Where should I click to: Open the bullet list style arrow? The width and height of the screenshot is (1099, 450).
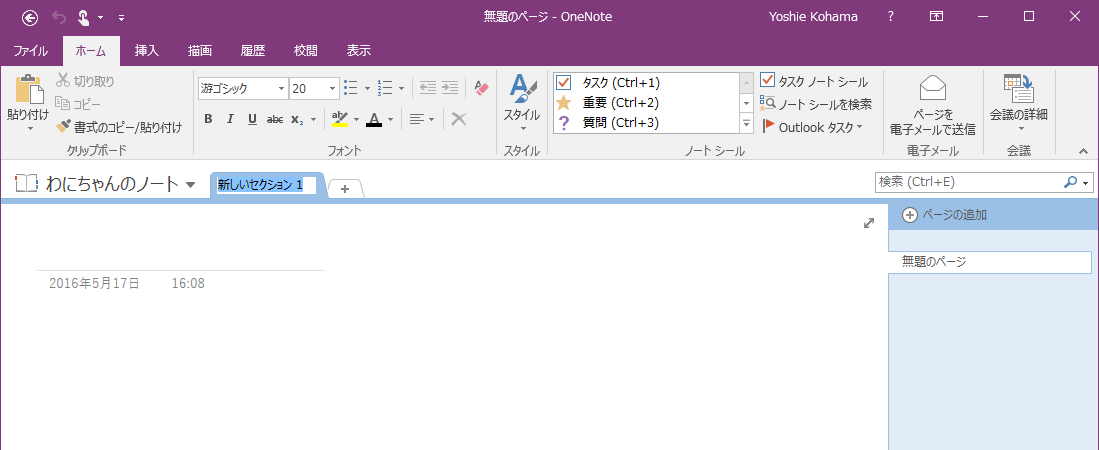coord(367,88)
